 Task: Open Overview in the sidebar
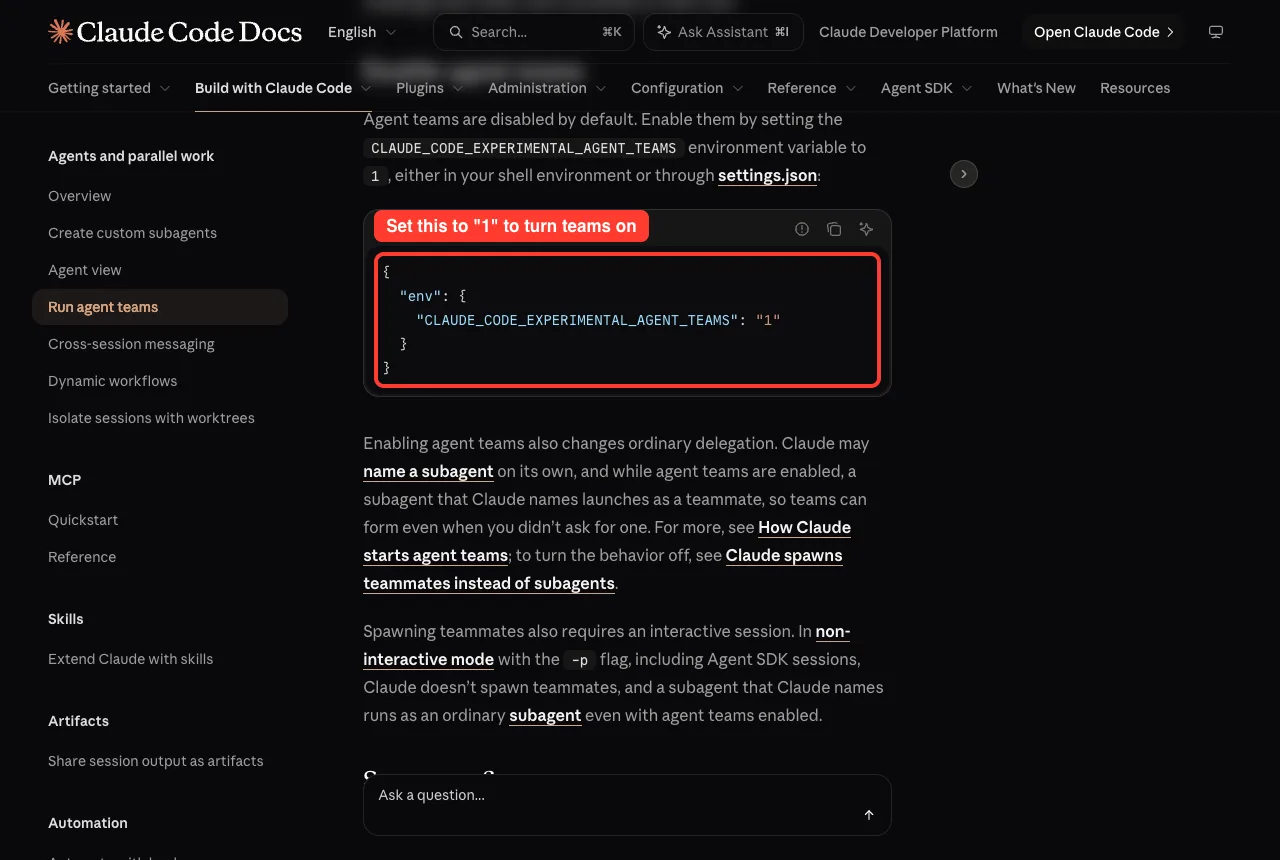[x=80, y=196]
